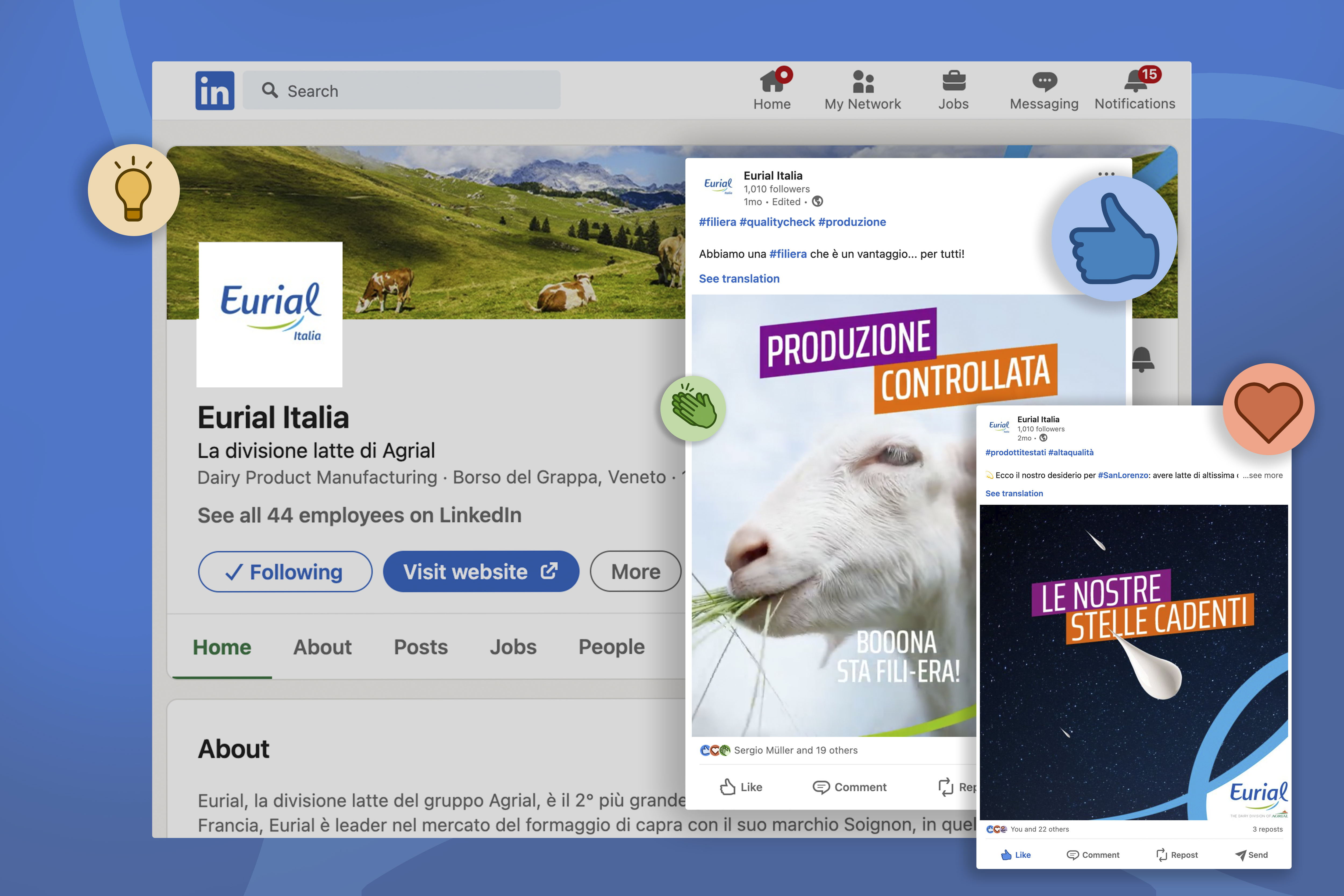Open three-dots menu on top post
This screenshot has width=1344, height=896.
tap(1106, 174)
